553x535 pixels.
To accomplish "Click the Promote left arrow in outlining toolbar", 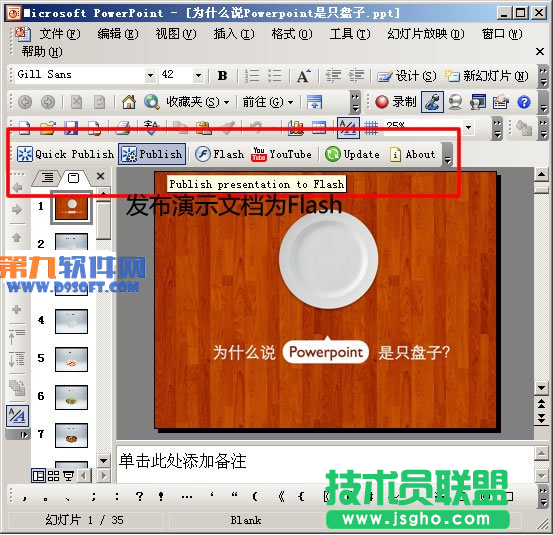I will pyautogui.click(x=17, y=187).
